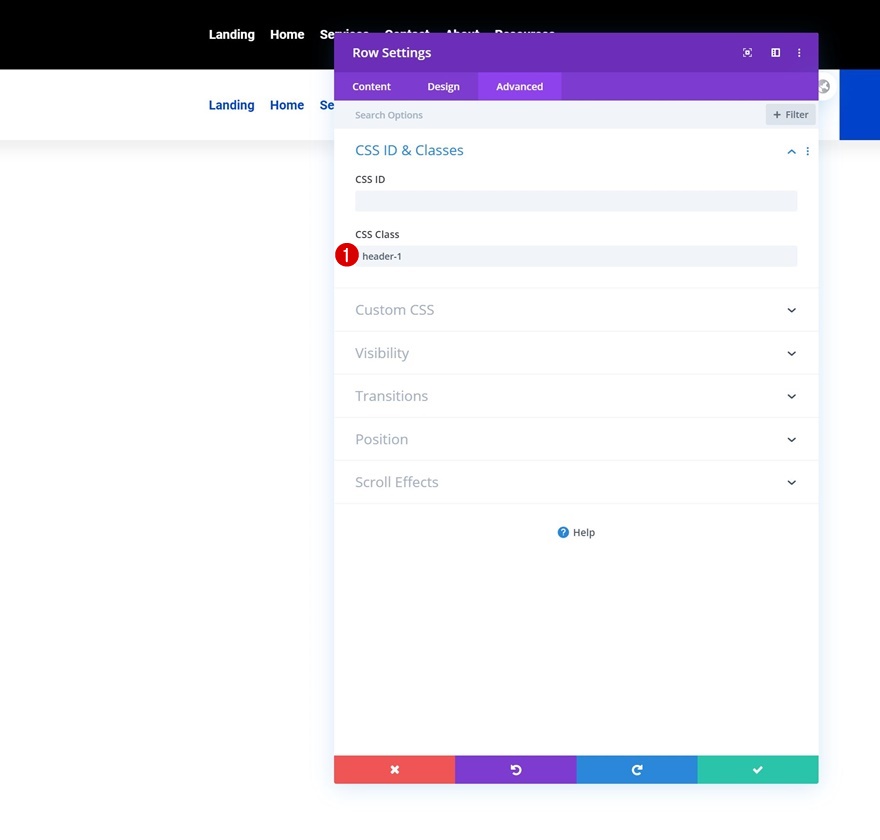Click inside the CSS ID input field
Screen dimensions: 880x840
(x=576, y=200)
